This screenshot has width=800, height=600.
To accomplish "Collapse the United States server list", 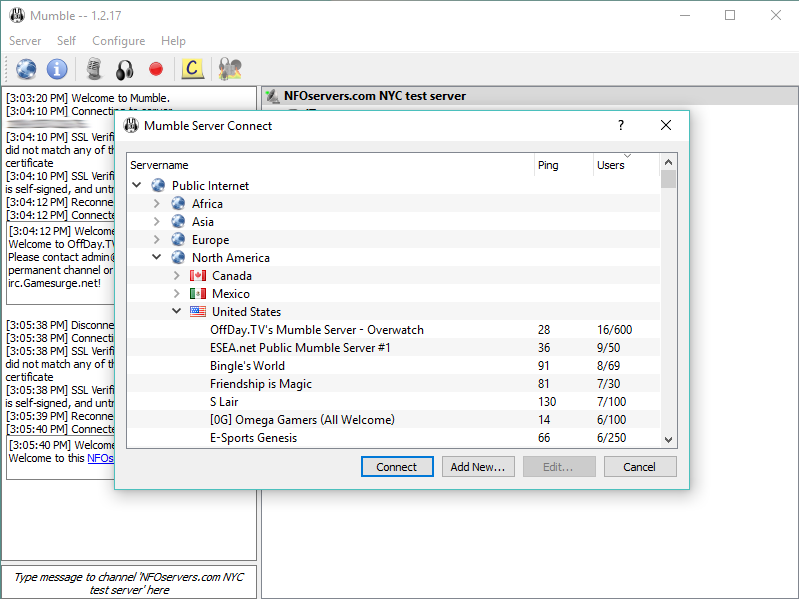I will [177, 311].
